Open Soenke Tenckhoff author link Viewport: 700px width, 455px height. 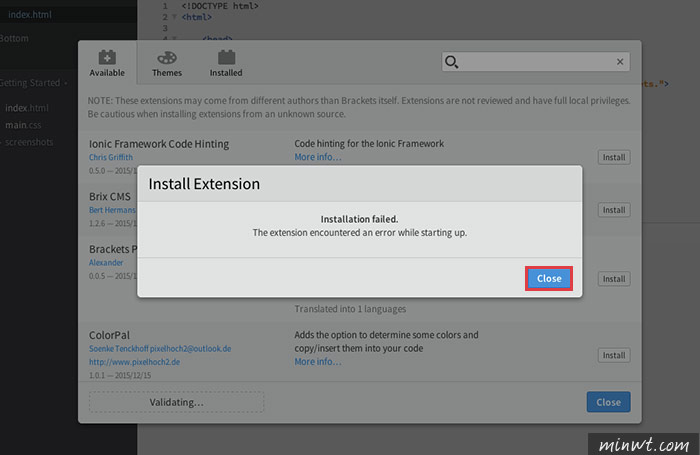point(160,348)
